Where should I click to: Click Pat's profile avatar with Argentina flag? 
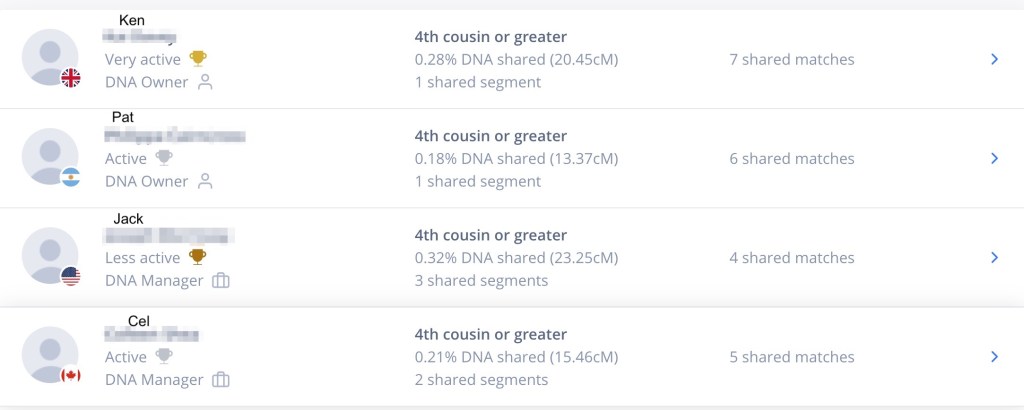tap(50, 156)
